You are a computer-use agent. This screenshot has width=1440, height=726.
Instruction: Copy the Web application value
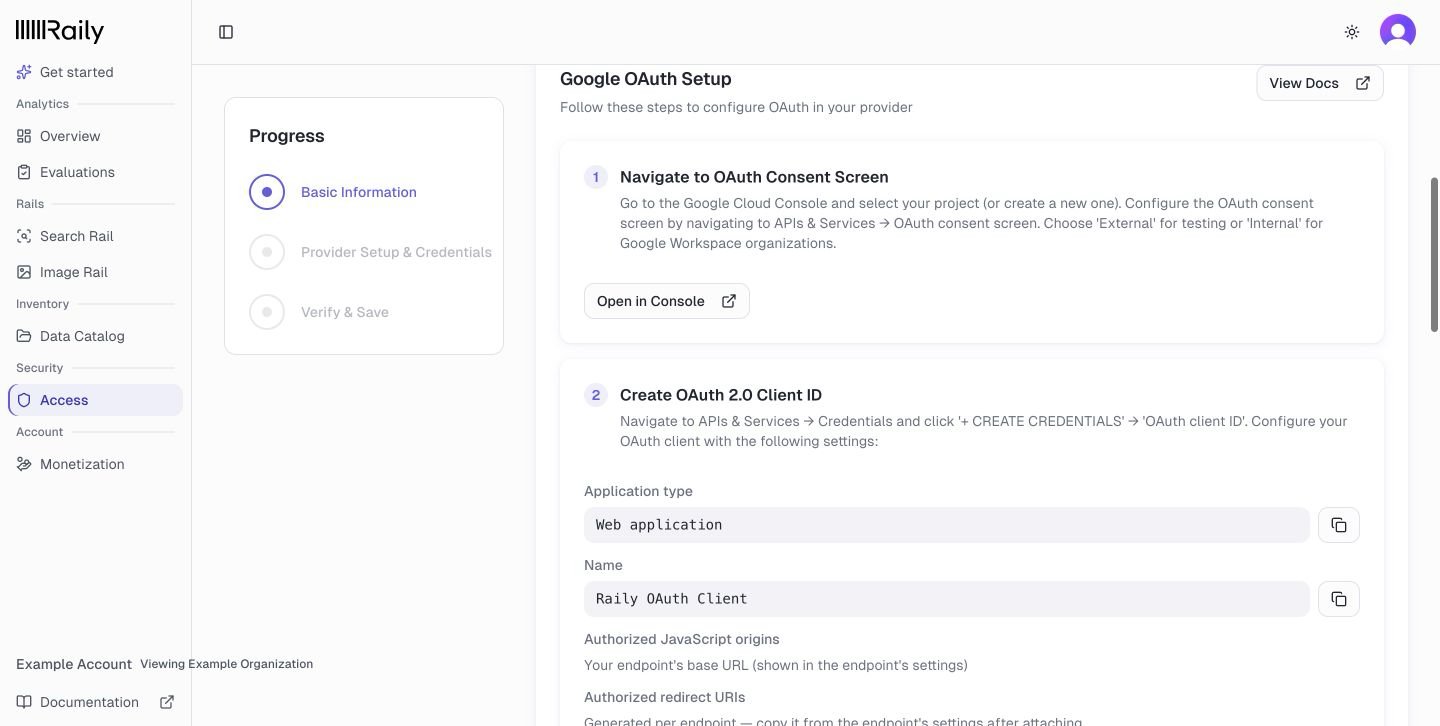(1339, 525)
